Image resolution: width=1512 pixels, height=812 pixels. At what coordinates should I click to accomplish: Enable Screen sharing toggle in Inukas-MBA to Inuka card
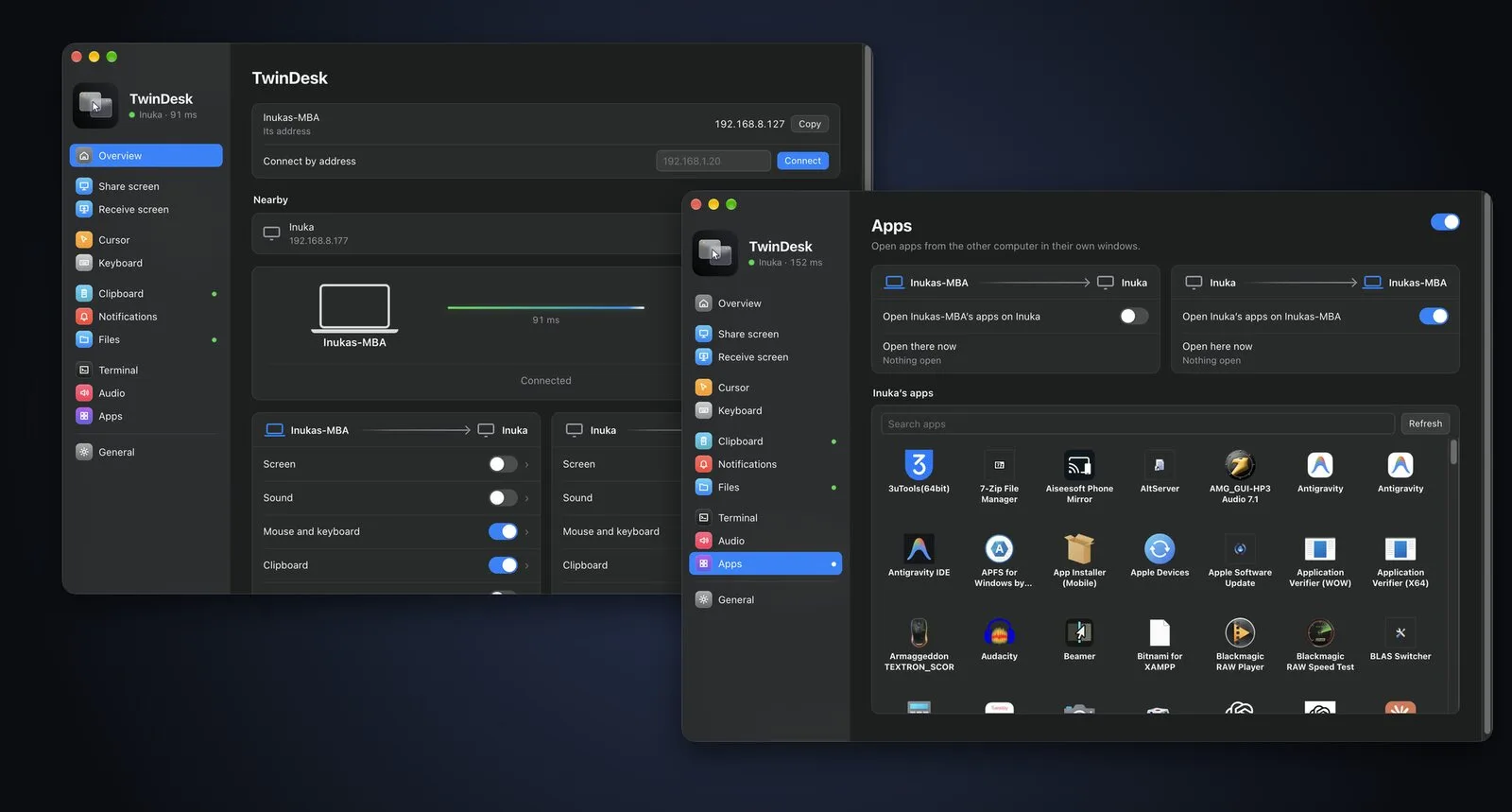click(503, 464)
